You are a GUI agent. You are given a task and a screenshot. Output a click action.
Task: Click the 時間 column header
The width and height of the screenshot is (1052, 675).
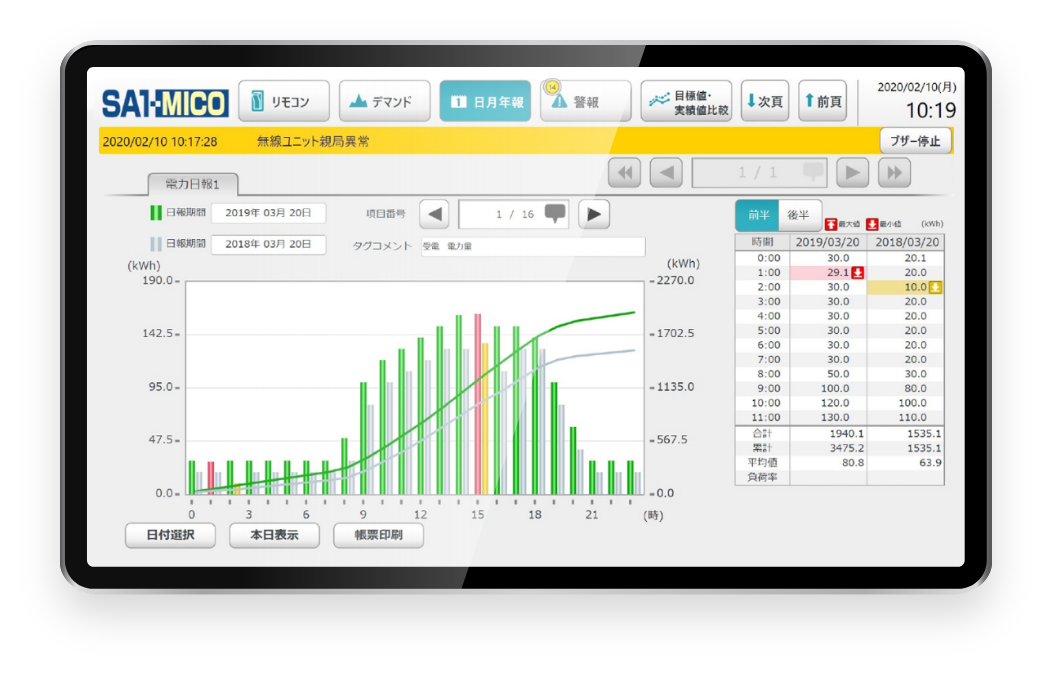(x=763, y=242)
